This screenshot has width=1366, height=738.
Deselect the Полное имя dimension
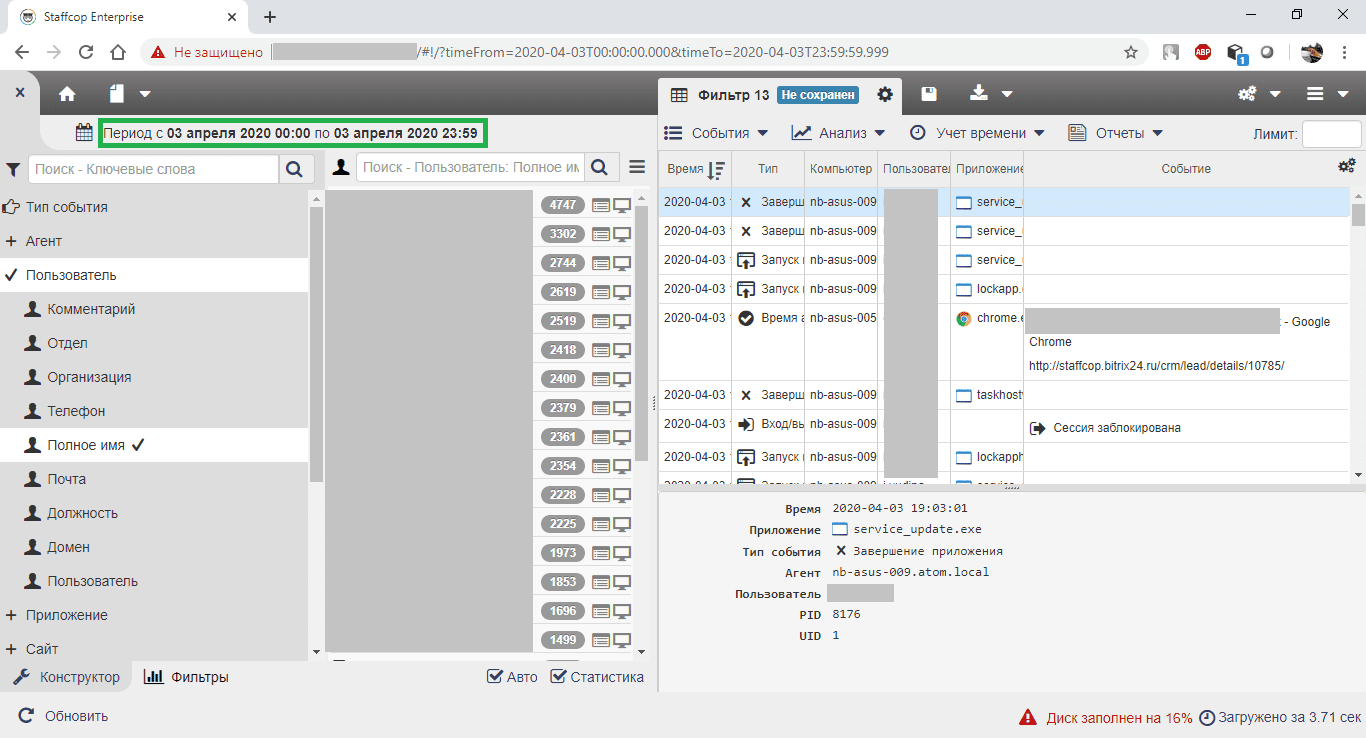[x=155, y=445]
